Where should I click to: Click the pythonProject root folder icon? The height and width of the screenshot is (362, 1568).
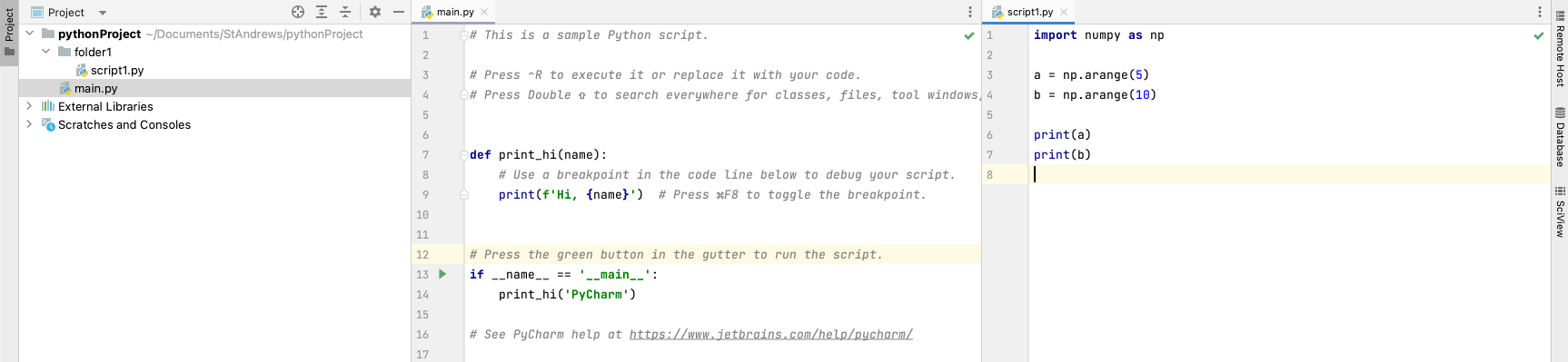48,34
